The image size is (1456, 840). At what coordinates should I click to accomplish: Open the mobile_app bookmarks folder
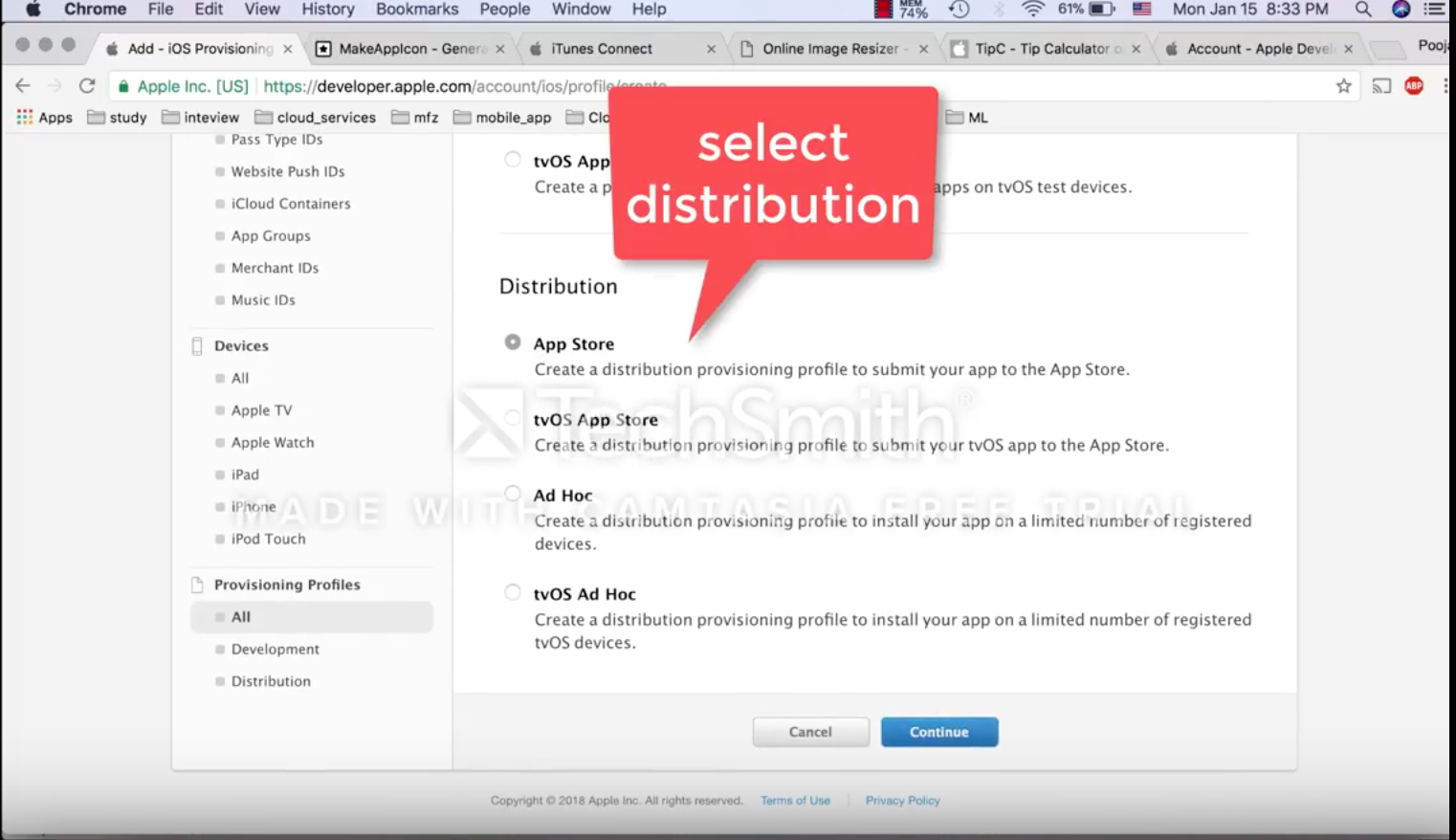click(502, 117)
